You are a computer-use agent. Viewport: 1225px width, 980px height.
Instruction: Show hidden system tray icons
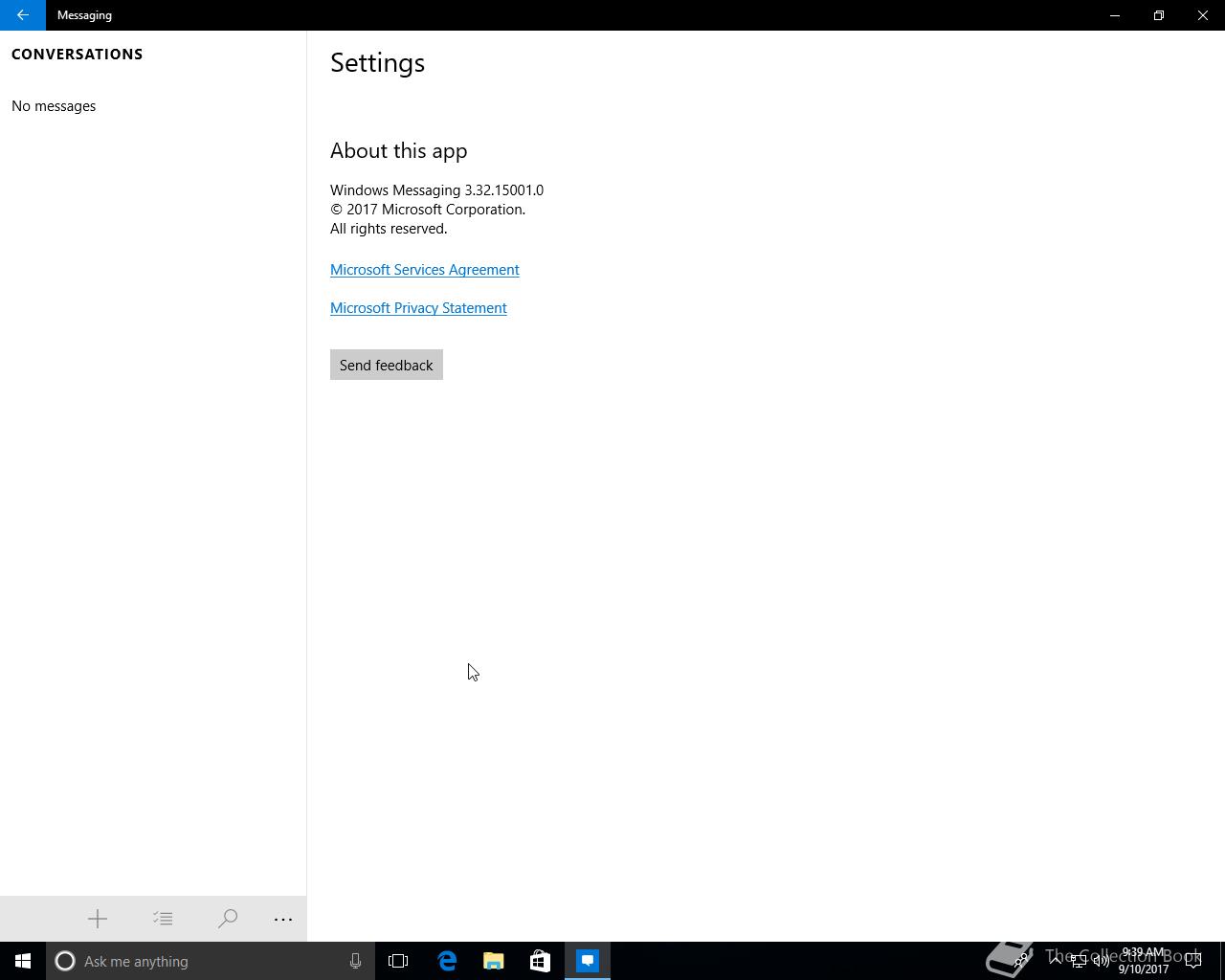[x=1056, y=961]
